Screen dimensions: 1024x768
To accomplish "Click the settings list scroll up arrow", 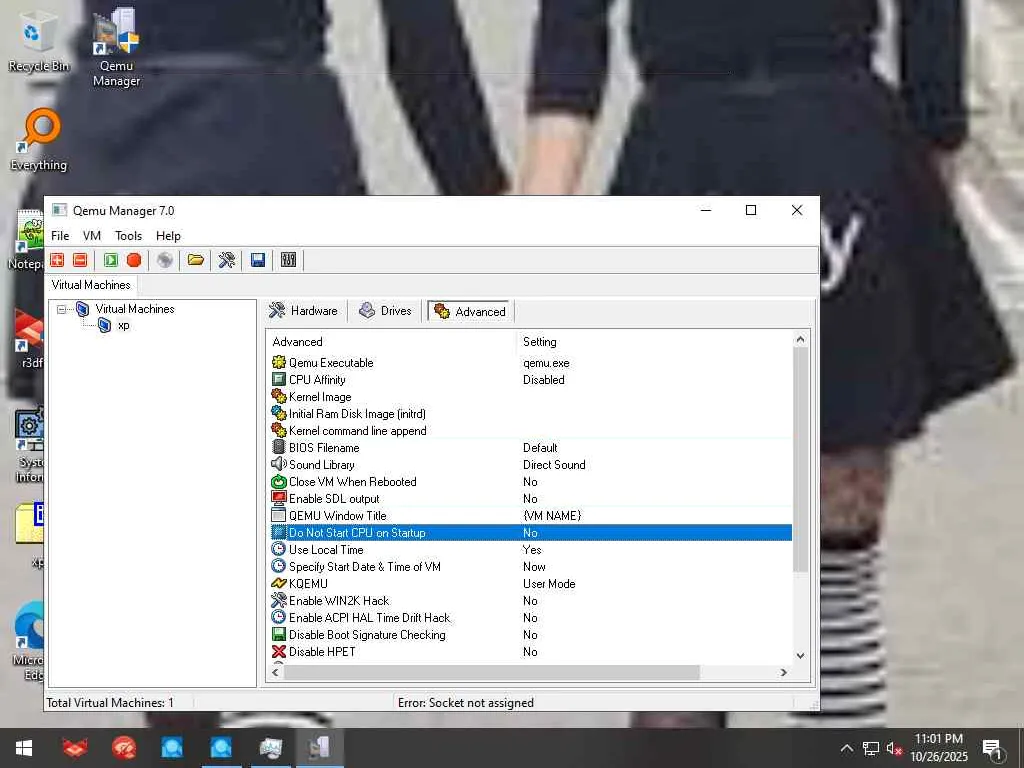I will coord(801,340).
